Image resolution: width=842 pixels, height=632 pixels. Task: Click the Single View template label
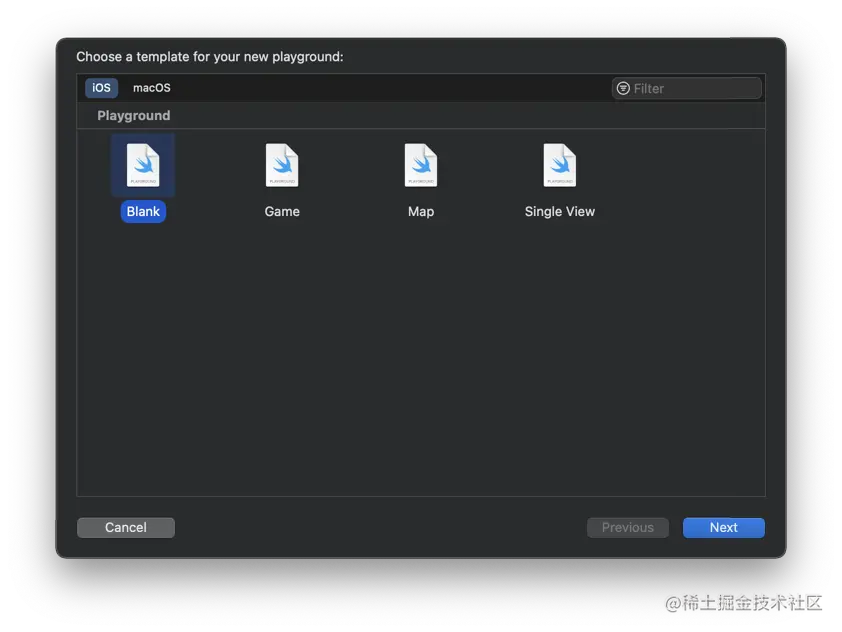pyautogui.click(x=560, y=212)
